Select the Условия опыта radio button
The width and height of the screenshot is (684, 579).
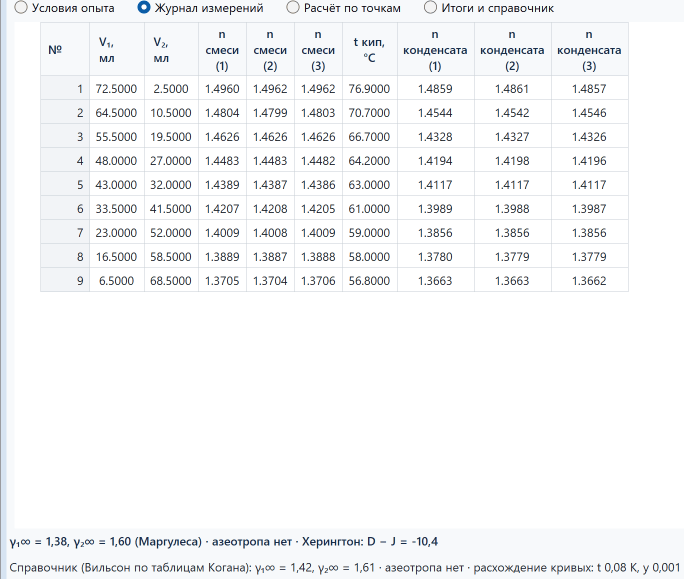coord(65,8)
